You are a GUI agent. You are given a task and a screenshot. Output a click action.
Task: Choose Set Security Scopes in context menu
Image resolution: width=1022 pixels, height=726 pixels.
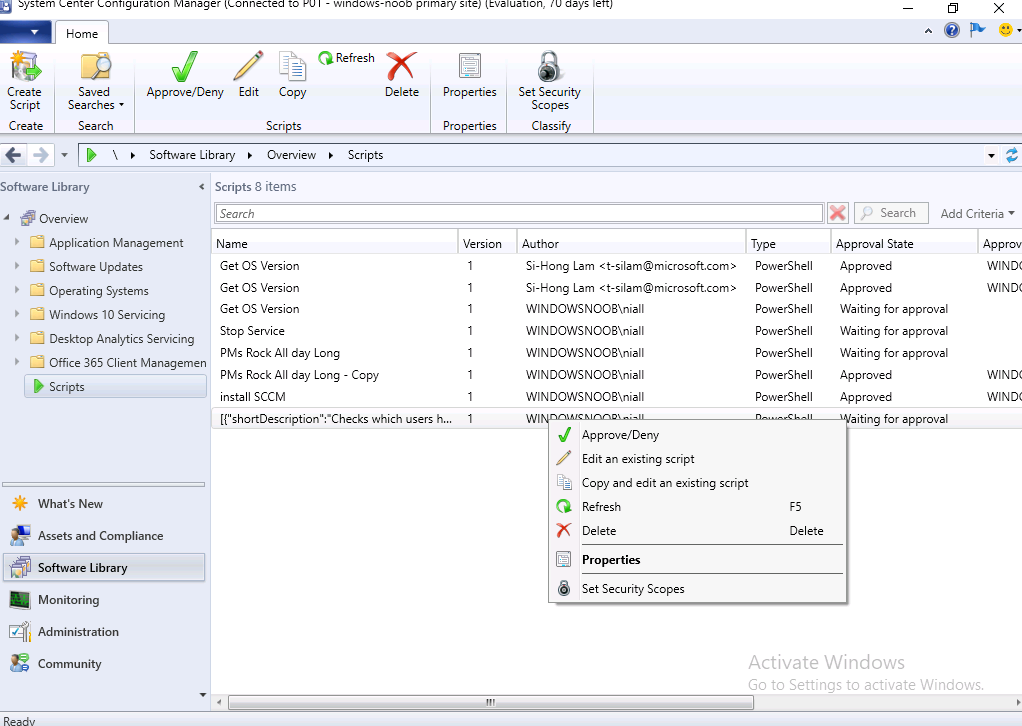coord(697,588)
